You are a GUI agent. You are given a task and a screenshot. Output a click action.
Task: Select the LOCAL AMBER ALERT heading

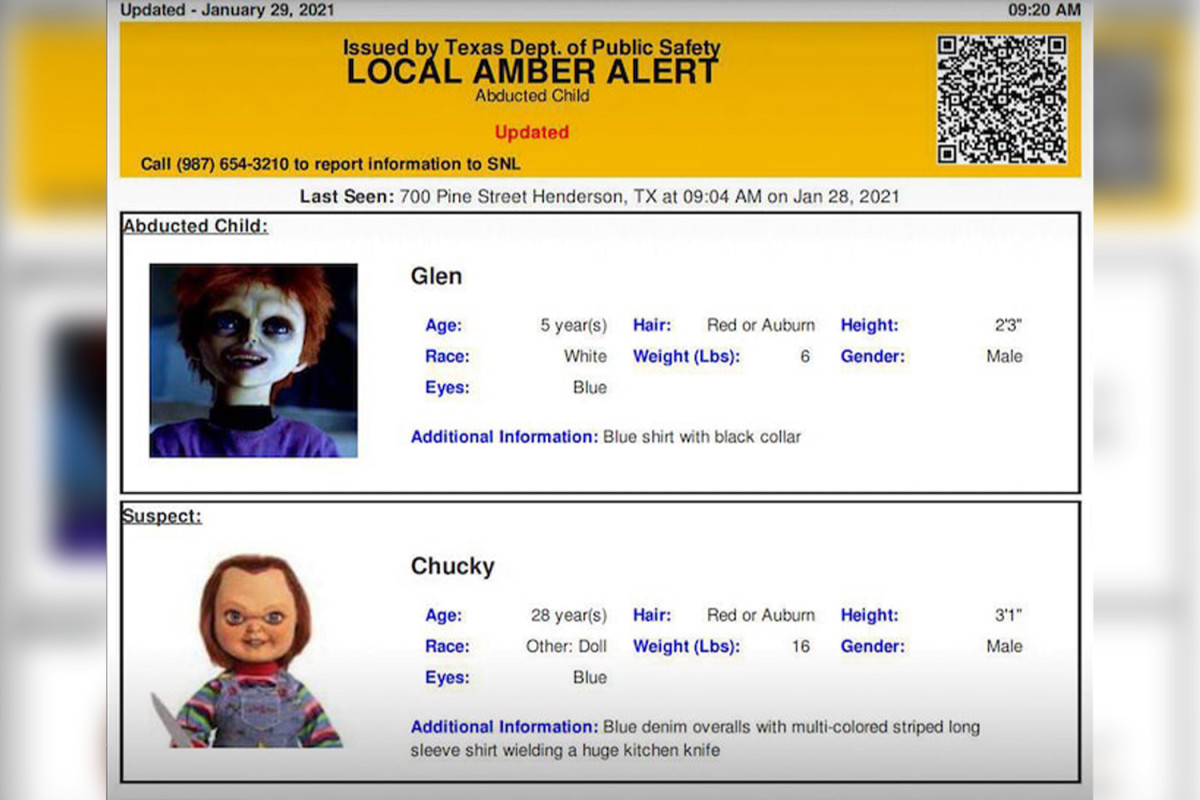532,71
